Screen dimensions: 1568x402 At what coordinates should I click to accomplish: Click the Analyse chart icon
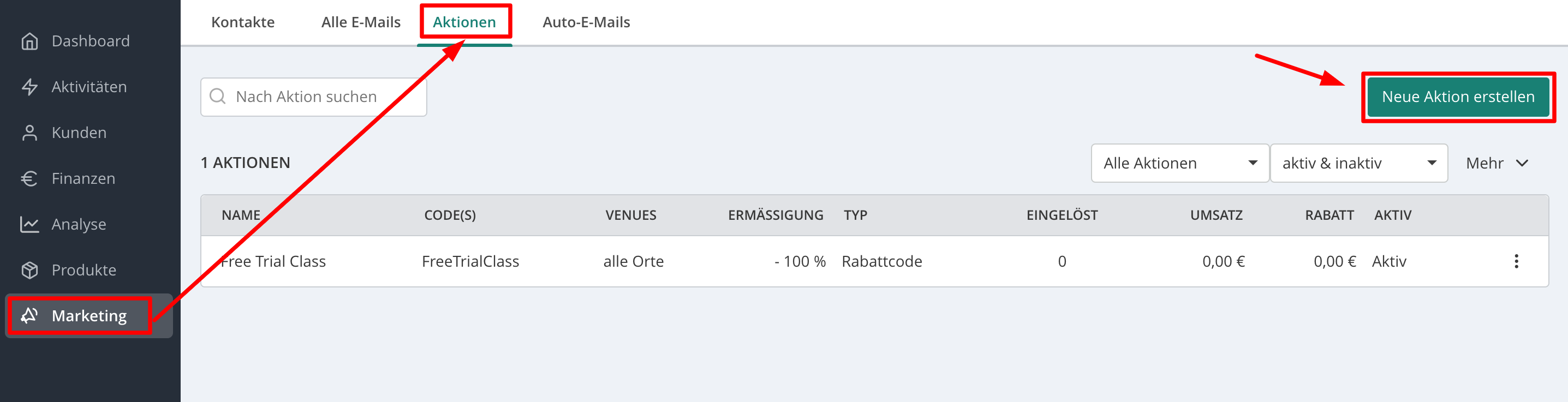[x=29, y=224]
